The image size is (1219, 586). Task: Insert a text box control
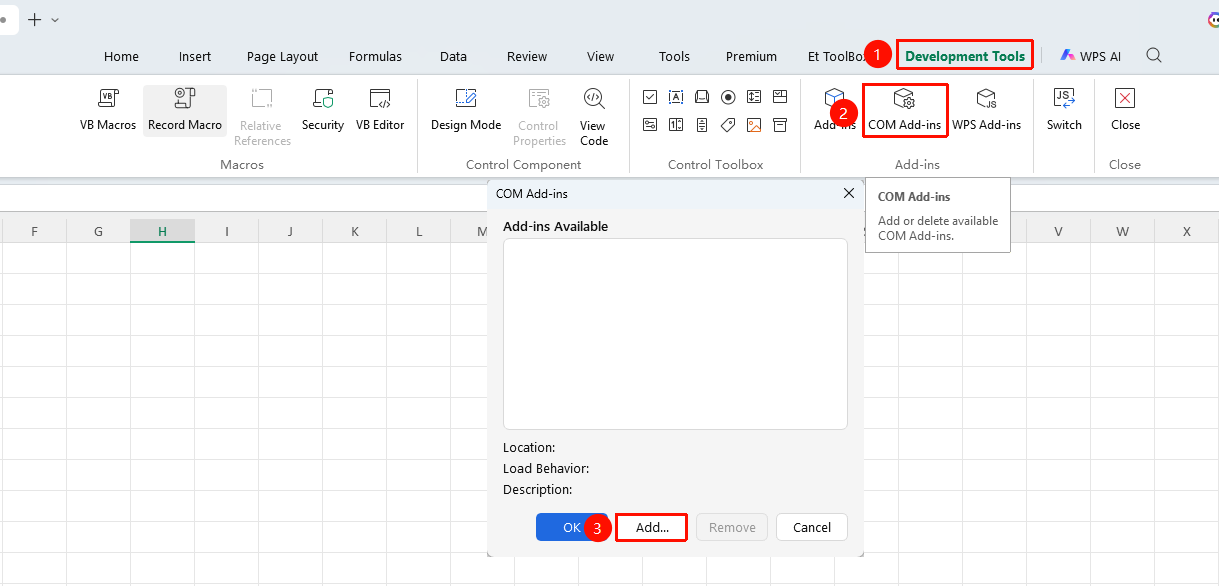(676, 97)
